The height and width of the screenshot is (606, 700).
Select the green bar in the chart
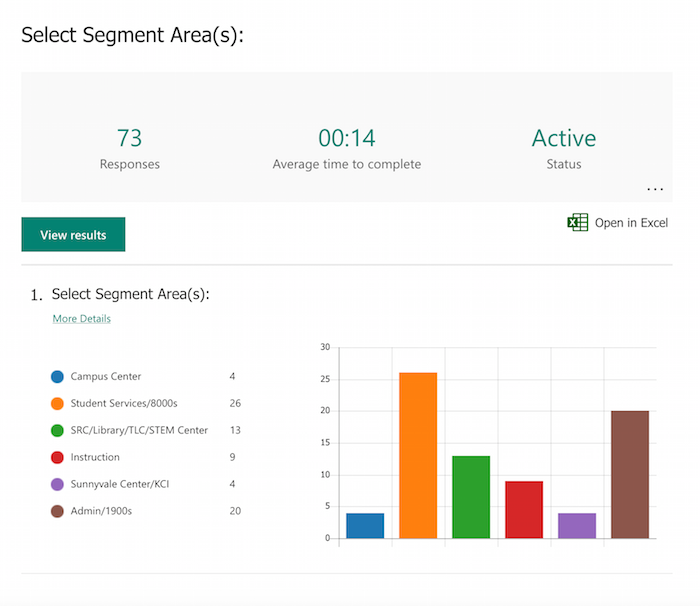point(471,497)
